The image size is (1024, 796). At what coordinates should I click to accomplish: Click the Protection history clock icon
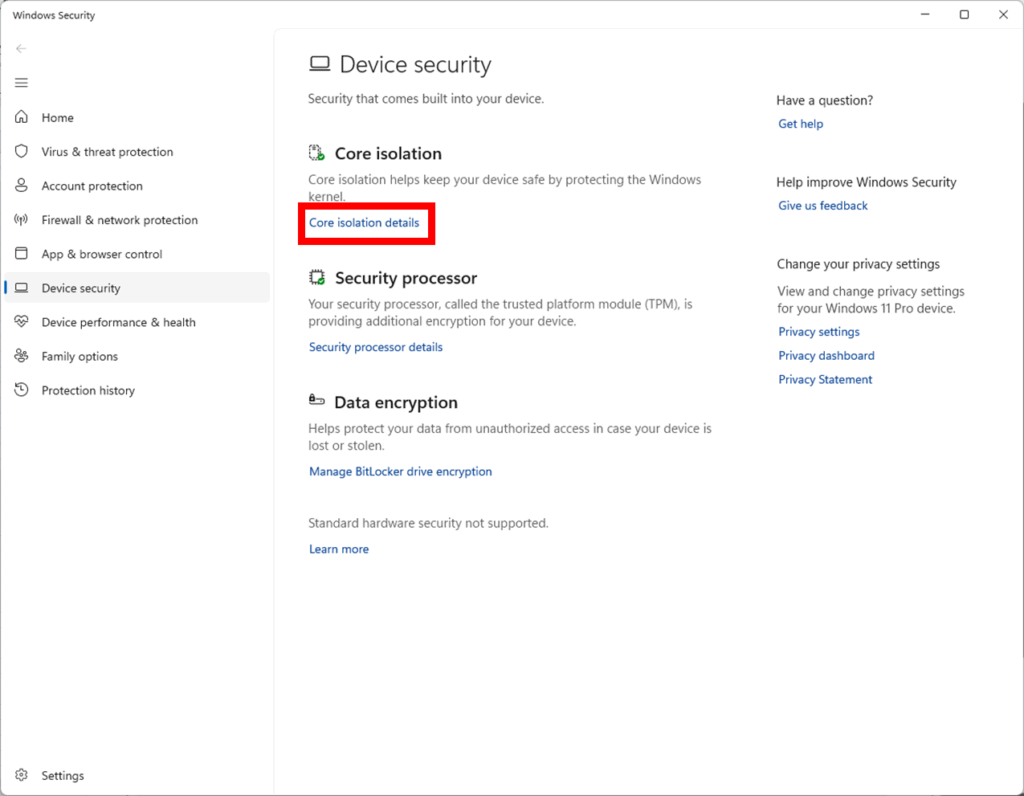22,389
